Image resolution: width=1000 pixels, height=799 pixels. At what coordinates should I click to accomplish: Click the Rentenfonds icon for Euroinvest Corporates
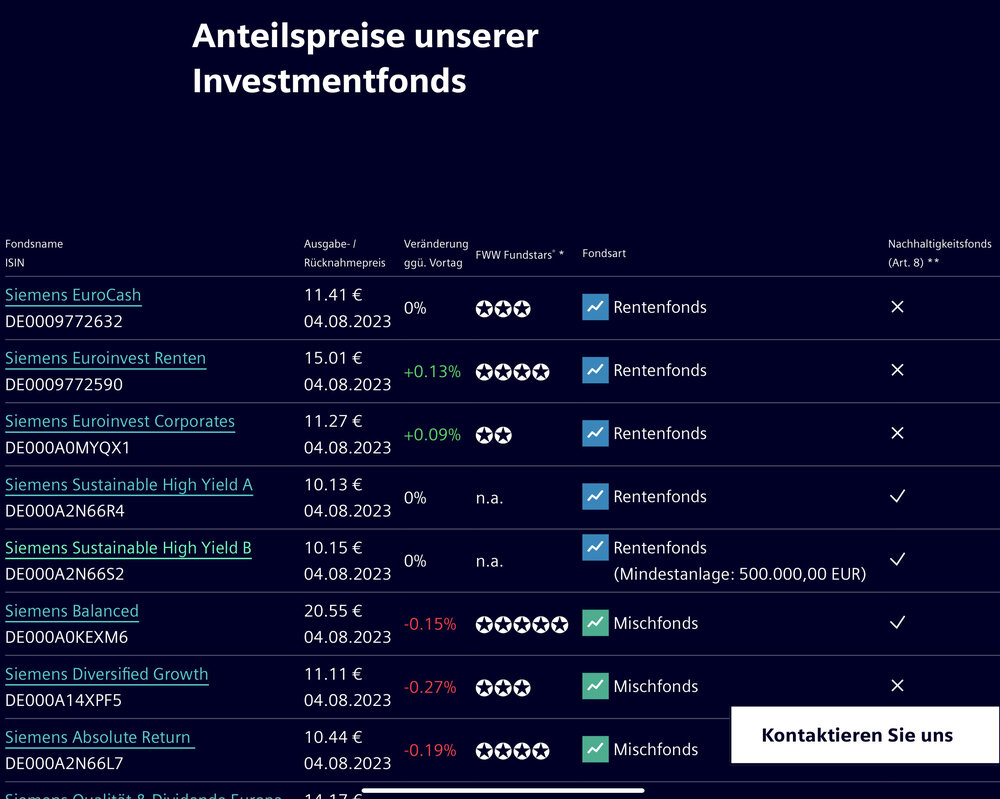point(595,433)
